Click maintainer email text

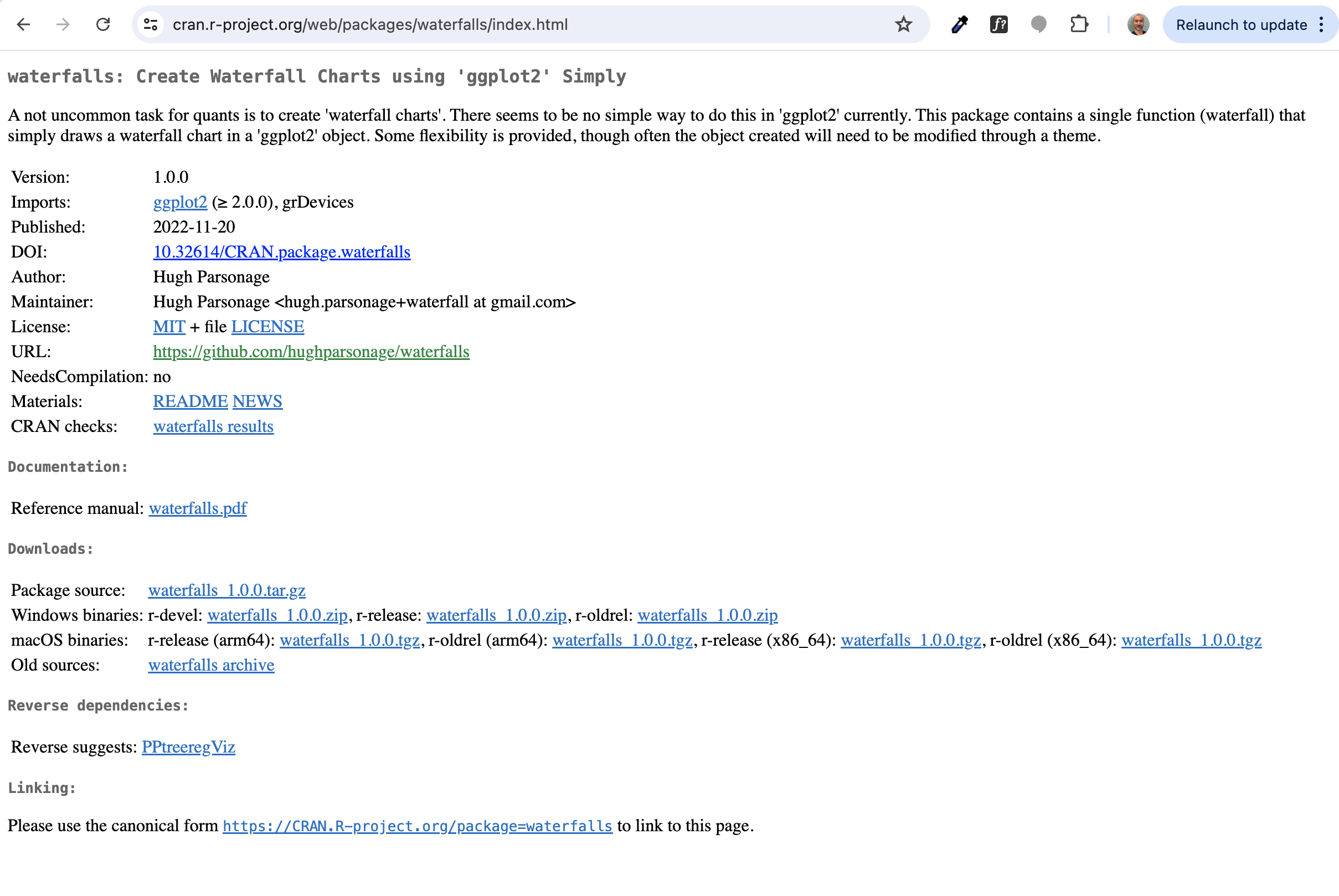(x=426, y=302)
